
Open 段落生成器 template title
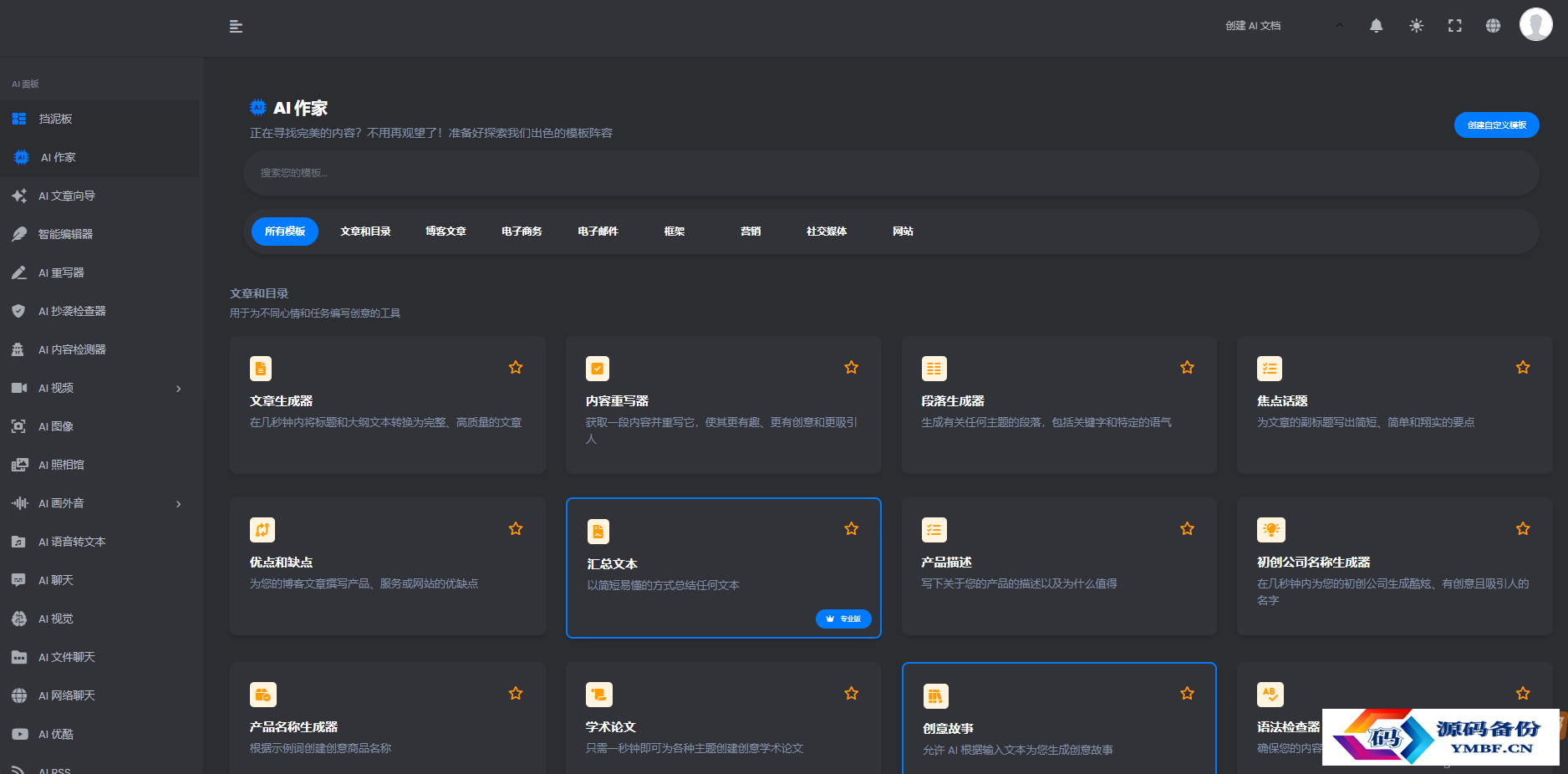pos(953,401)
